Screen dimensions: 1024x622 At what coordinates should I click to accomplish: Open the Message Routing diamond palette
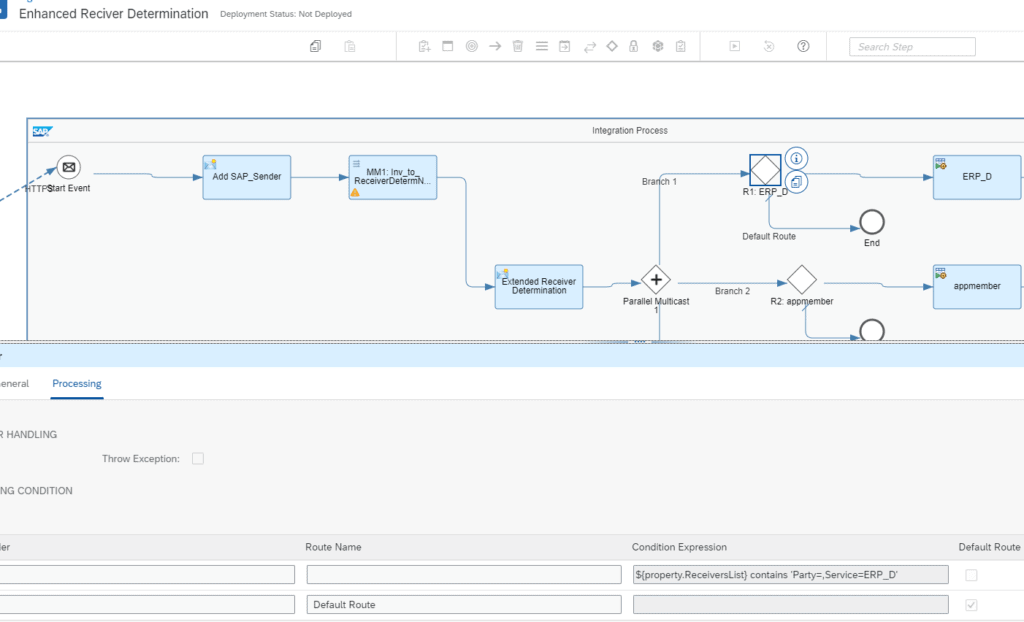point(612,46)
